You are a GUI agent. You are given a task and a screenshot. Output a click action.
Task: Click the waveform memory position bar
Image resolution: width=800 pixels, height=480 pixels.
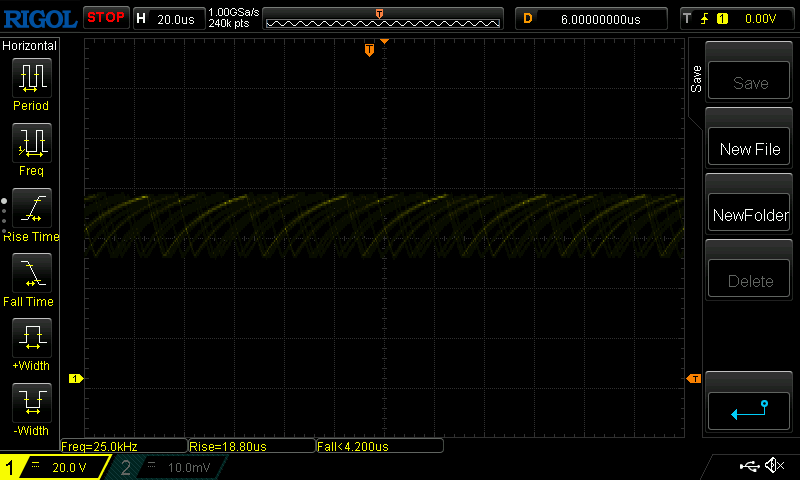coord(383,19)
